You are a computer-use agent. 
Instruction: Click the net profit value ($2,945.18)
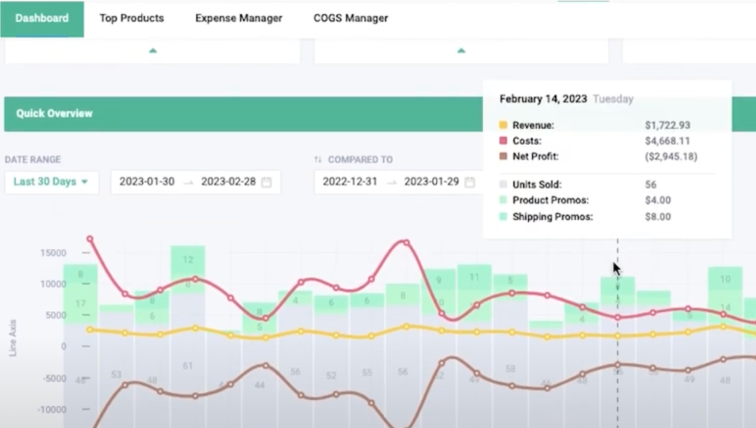(x=671, y=156)
